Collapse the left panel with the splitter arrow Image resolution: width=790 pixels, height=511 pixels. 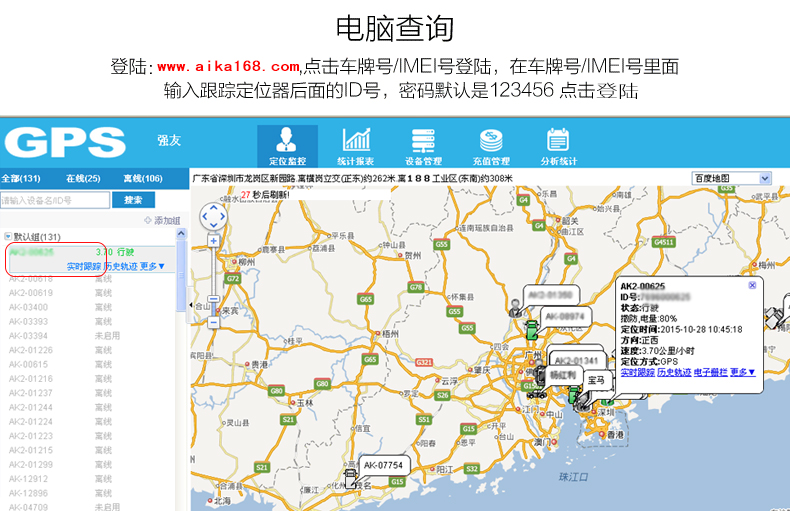[191, 304]
